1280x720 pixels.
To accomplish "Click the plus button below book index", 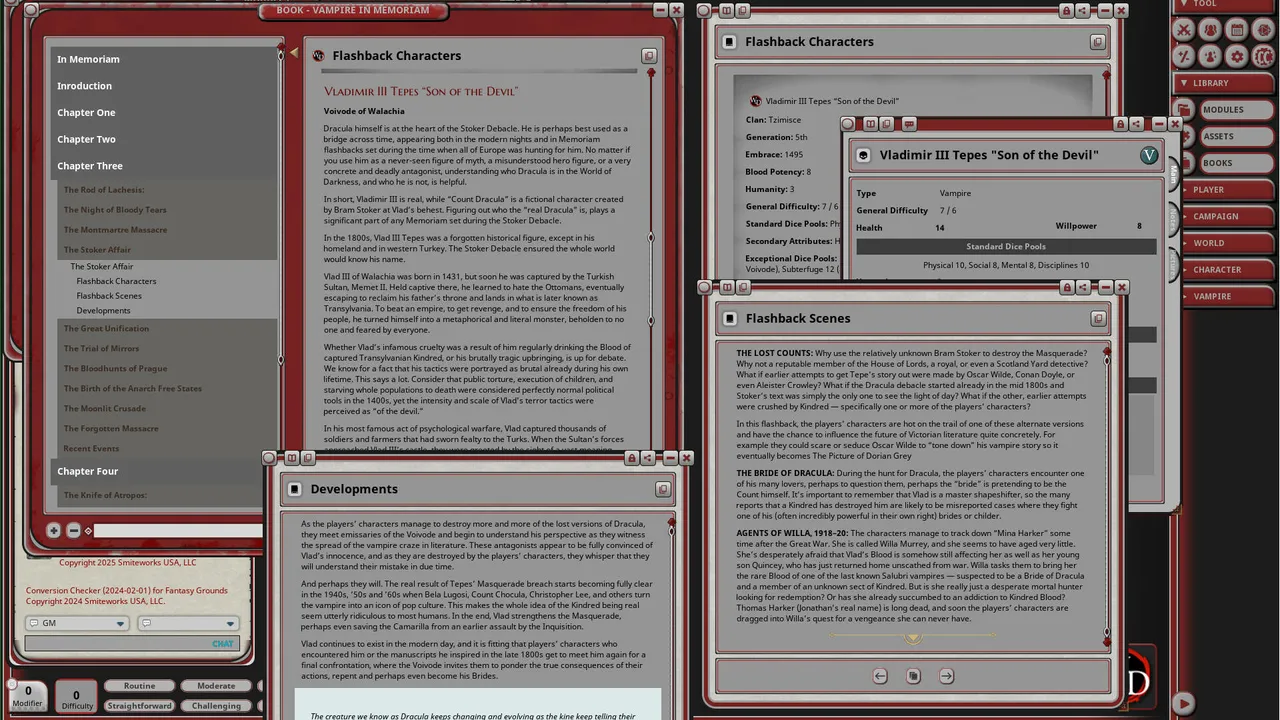I will tap(53, 530).
